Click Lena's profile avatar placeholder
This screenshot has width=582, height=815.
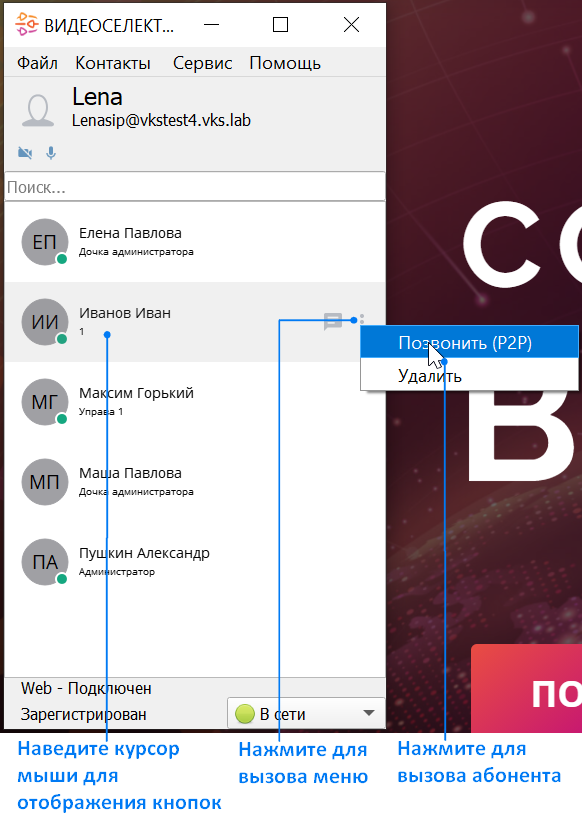tap(38, 110)
